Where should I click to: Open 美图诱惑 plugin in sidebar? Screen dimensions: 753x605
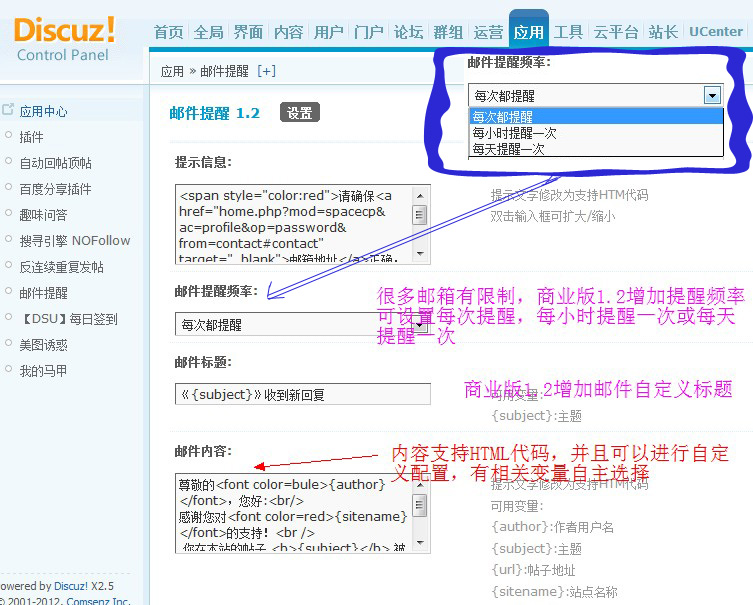pos(43,345)
